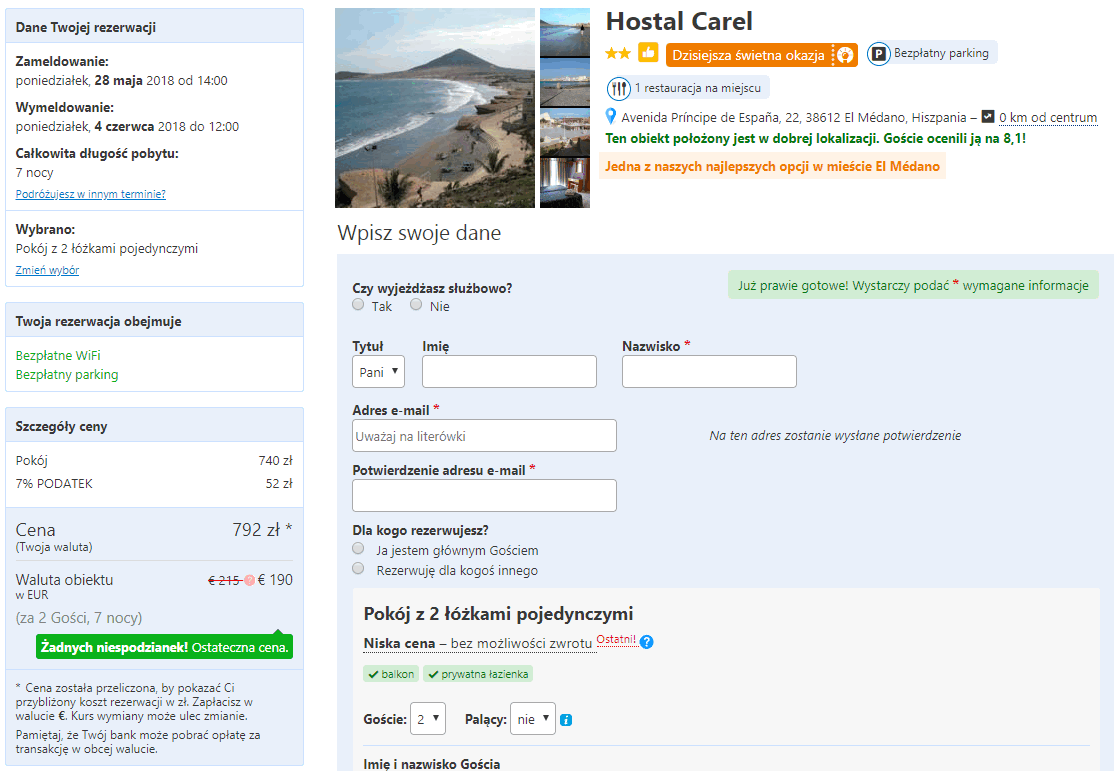Click the Adres e-mail input field
The width and height of the screenshot is (1120, 771).
(x=484, y=435)
